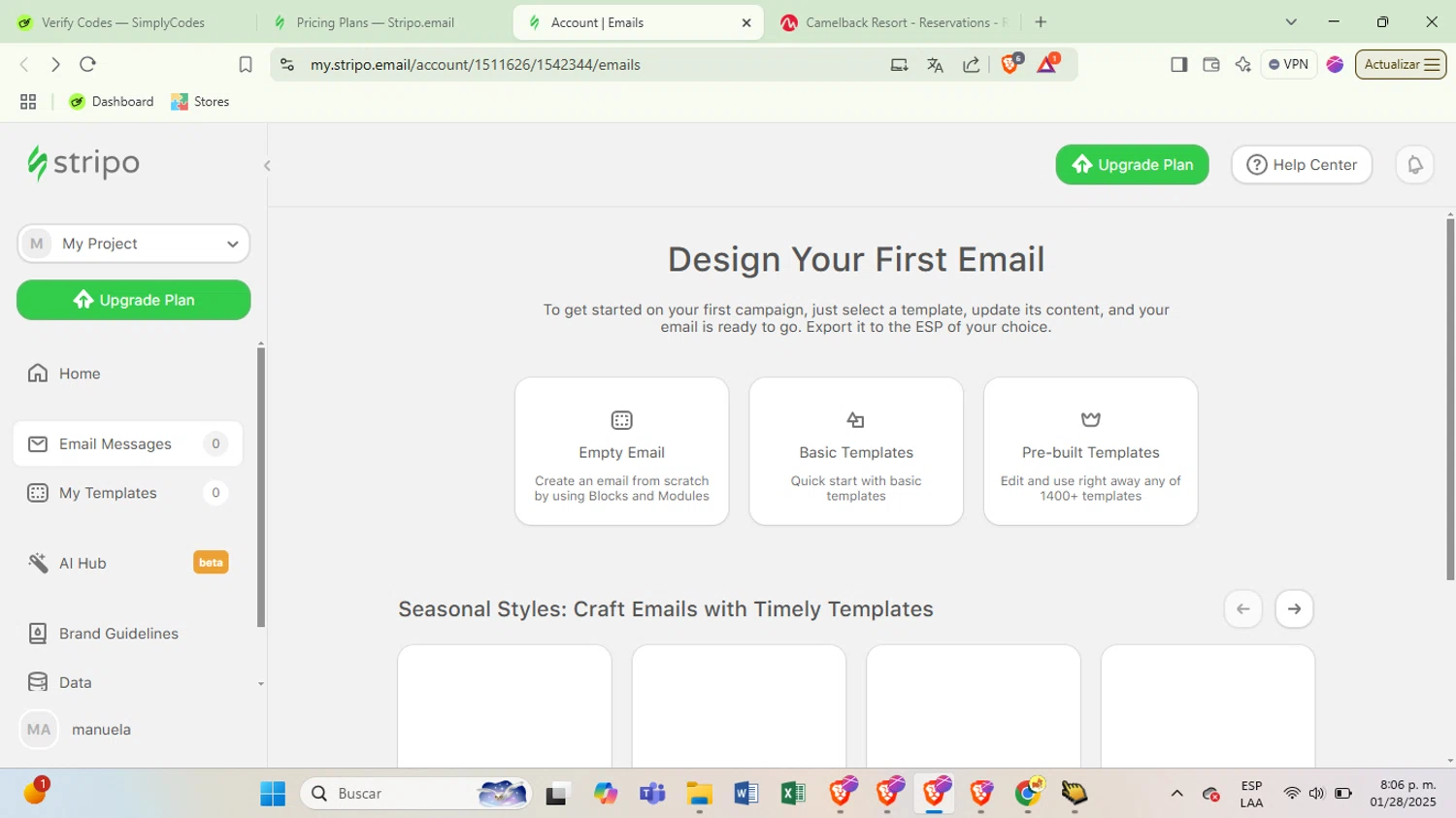Open Email Messages in the sidebar
Screen dimensions: 1456x818
127,443
